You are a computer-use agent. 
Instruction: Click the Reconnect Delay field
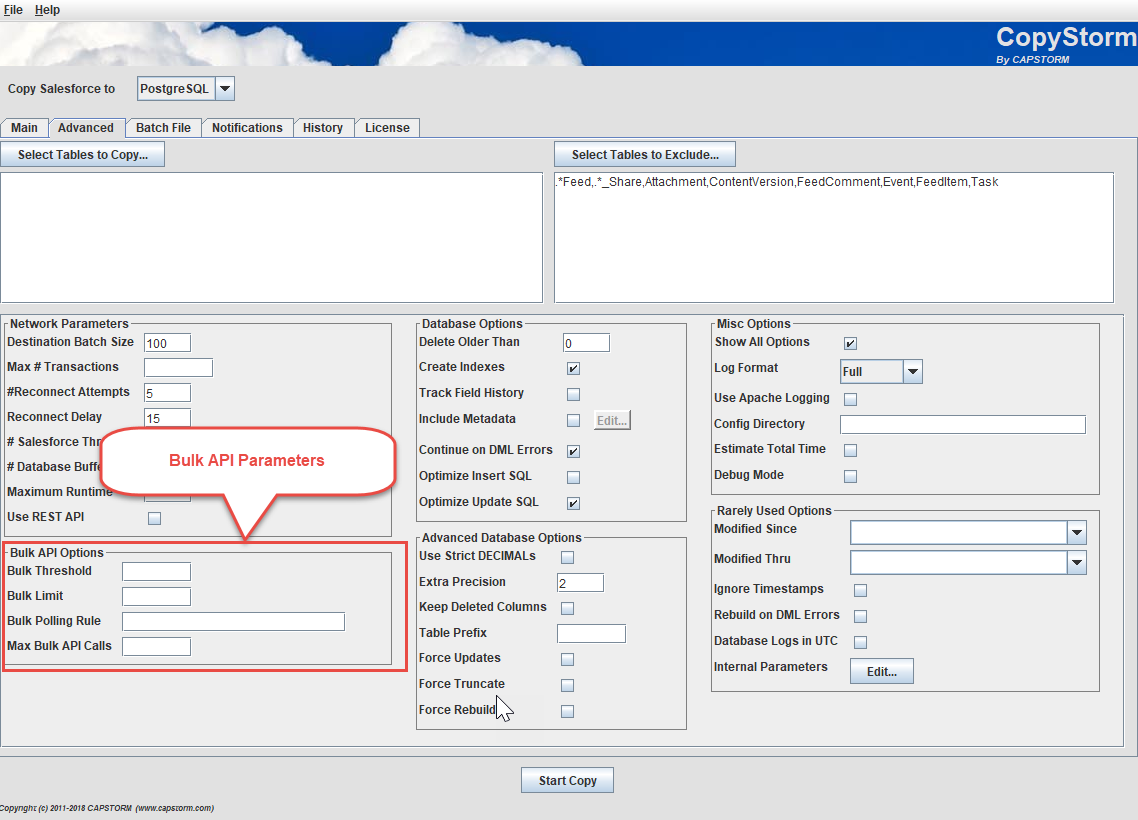coord(168,418)
